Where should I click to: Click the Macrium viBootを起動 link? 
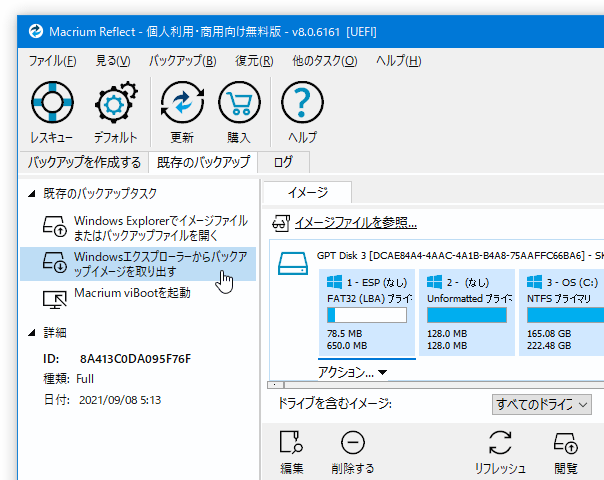(132, 293)
